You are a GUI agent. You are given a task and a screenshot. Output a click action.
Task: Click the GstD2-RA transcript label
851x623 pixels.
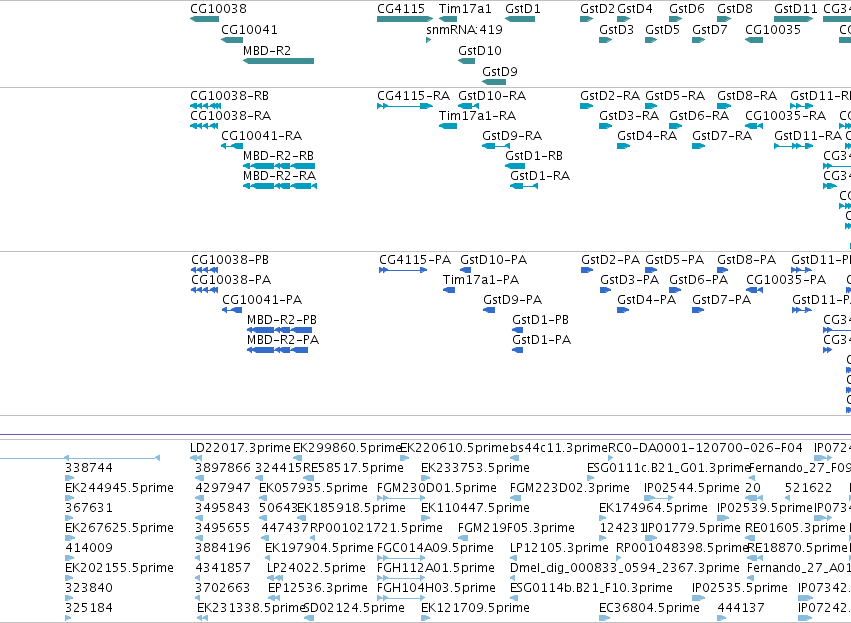coord(610,96)
